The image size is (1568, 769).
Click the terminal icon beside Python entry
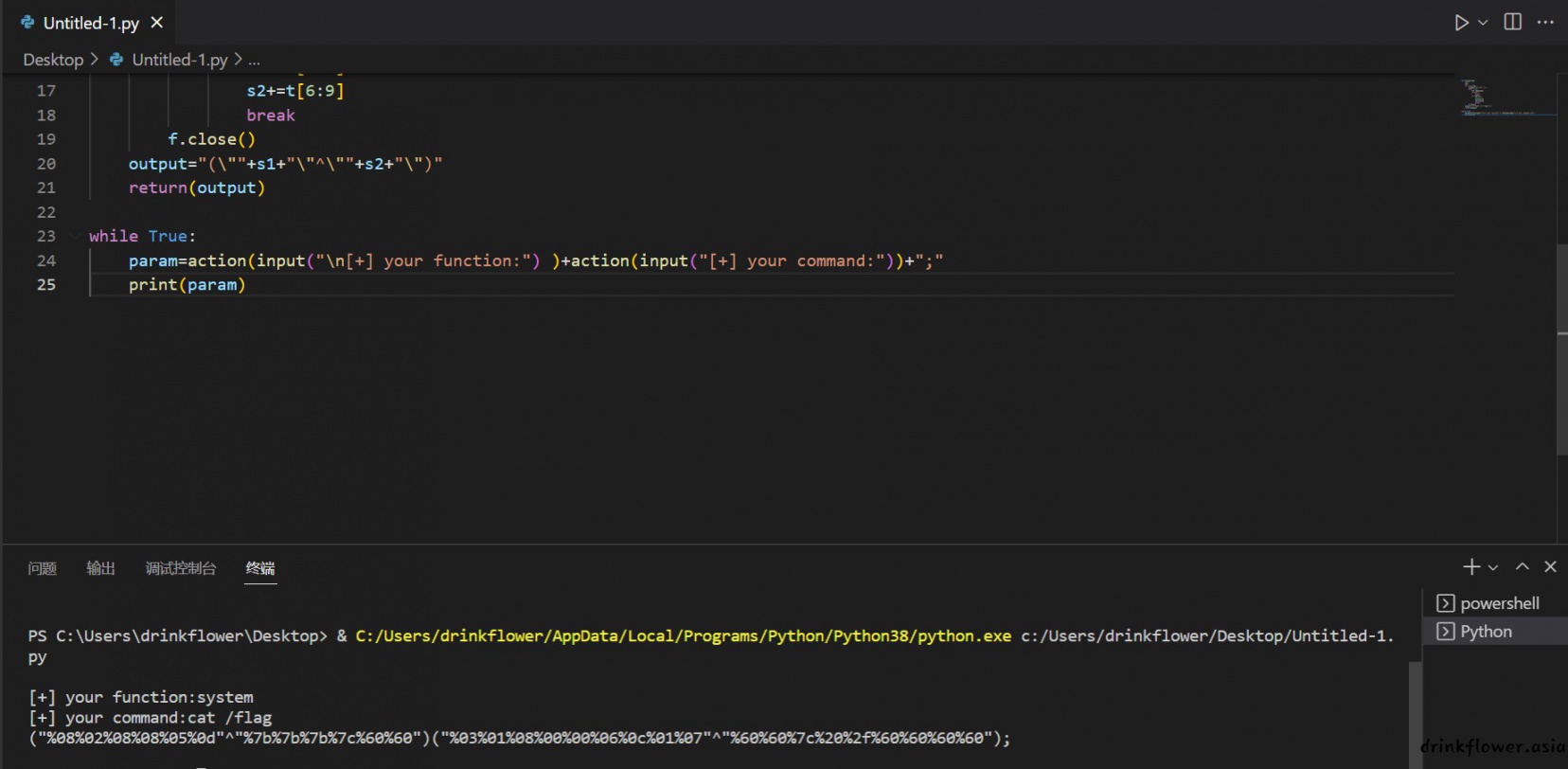pos(1446,632)
